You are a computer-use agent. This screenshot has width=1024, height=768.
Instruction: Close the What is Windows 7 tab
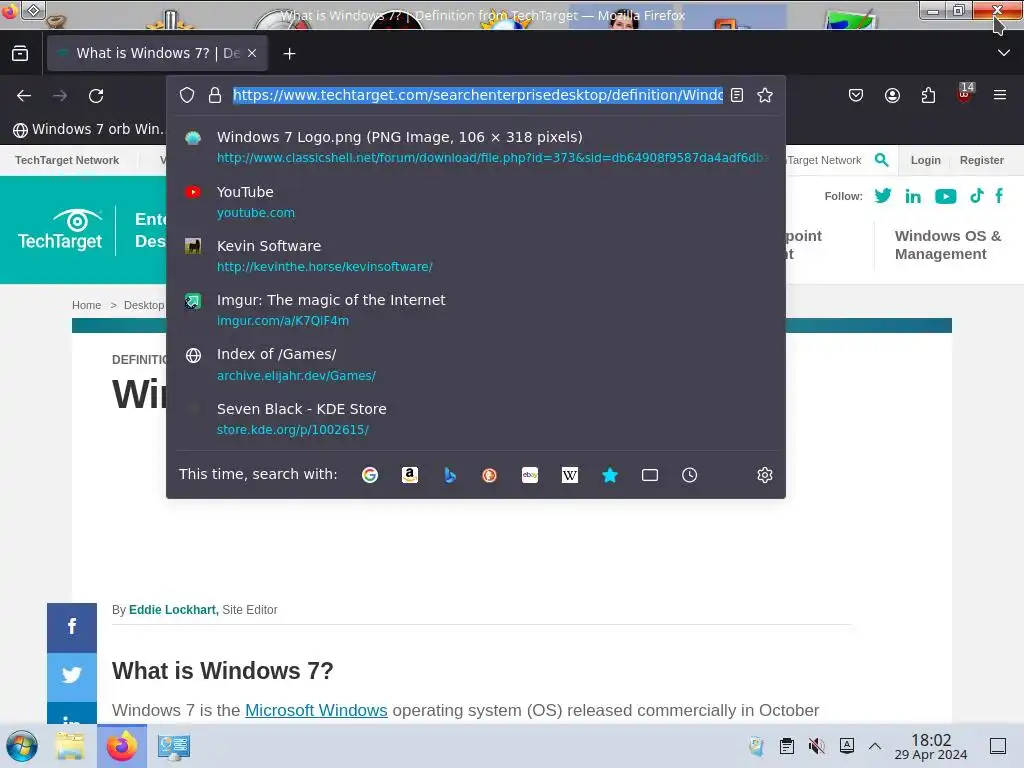pos(252,54)
